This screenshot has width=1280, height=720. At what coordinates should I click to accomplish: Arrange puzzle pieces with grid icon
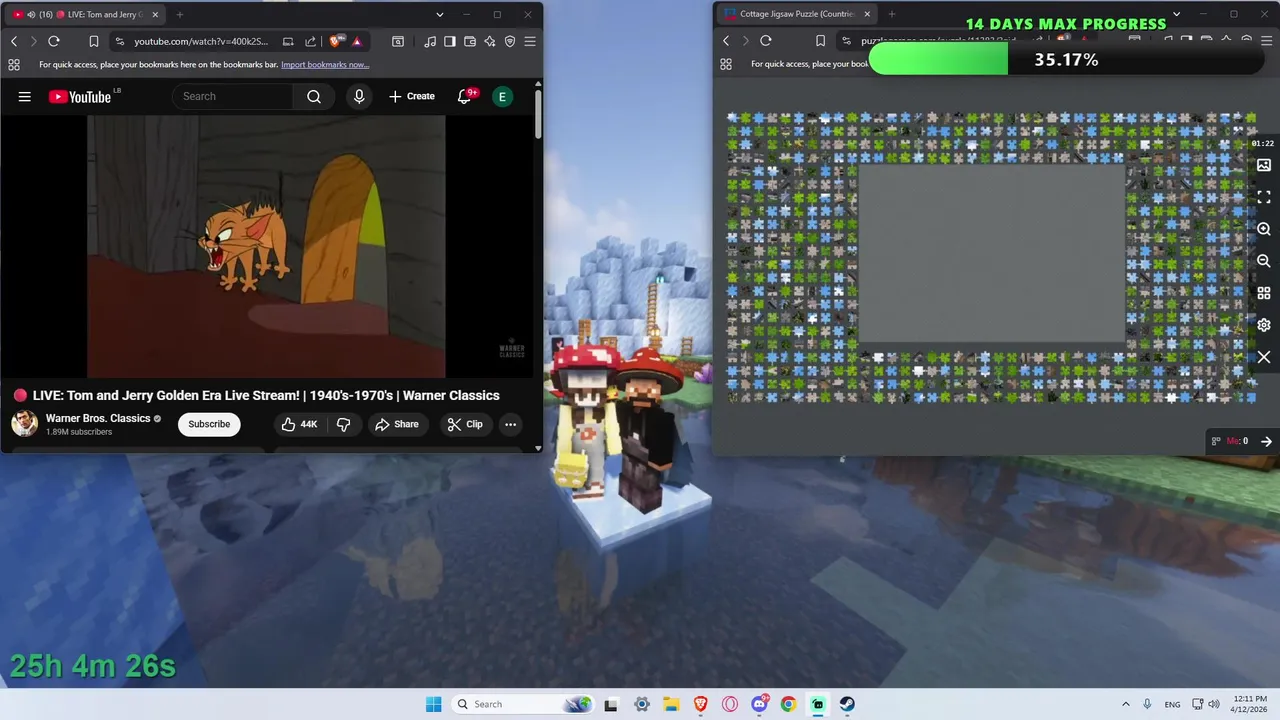click(x=1264, y=293)
